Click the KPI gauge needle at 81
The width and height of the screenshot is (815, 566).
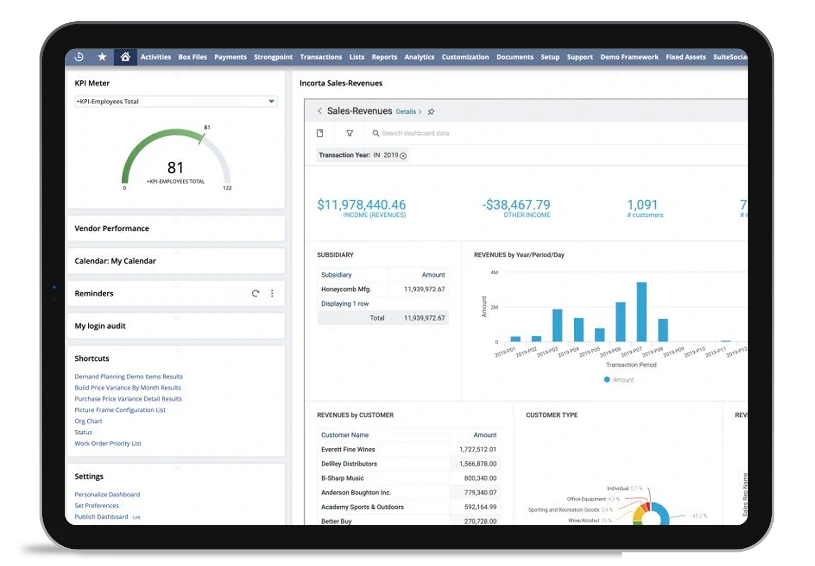click(x=202, y=138)
